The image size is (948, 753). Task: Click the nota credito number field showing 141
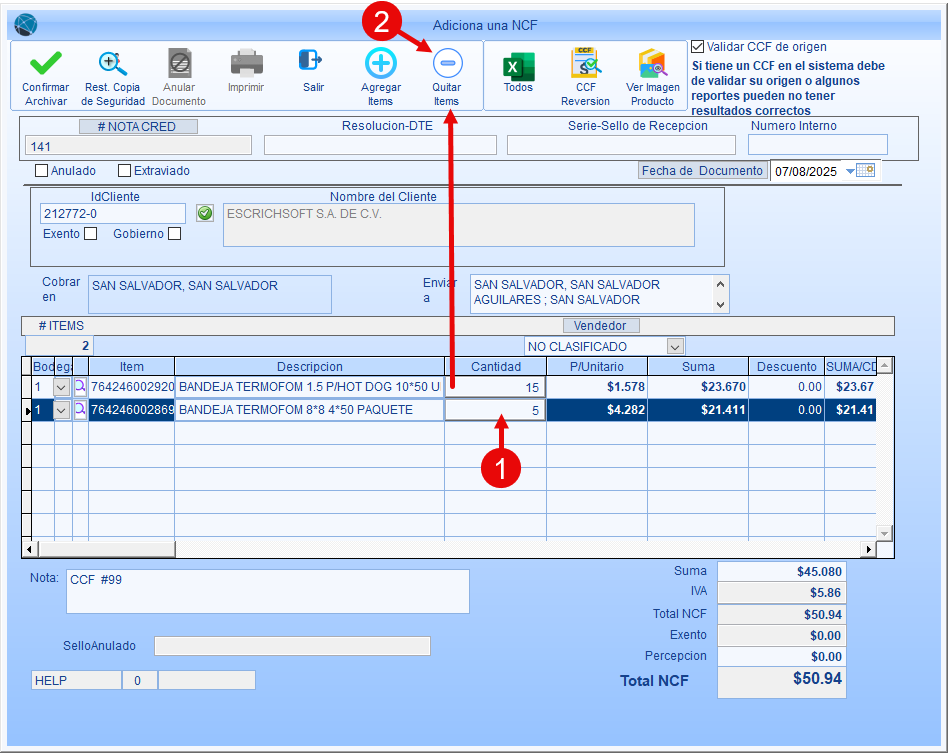[x=138, y=146]
